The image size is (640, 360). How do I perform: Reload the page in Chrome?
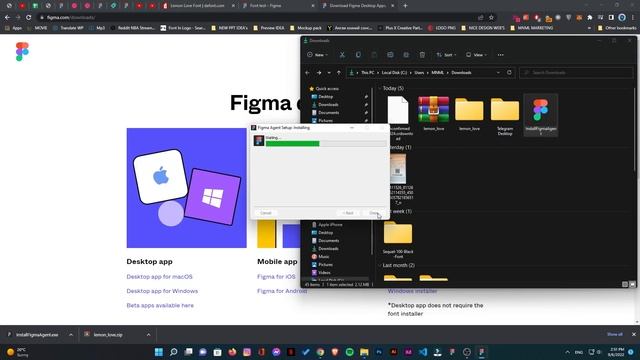point(28,18)
